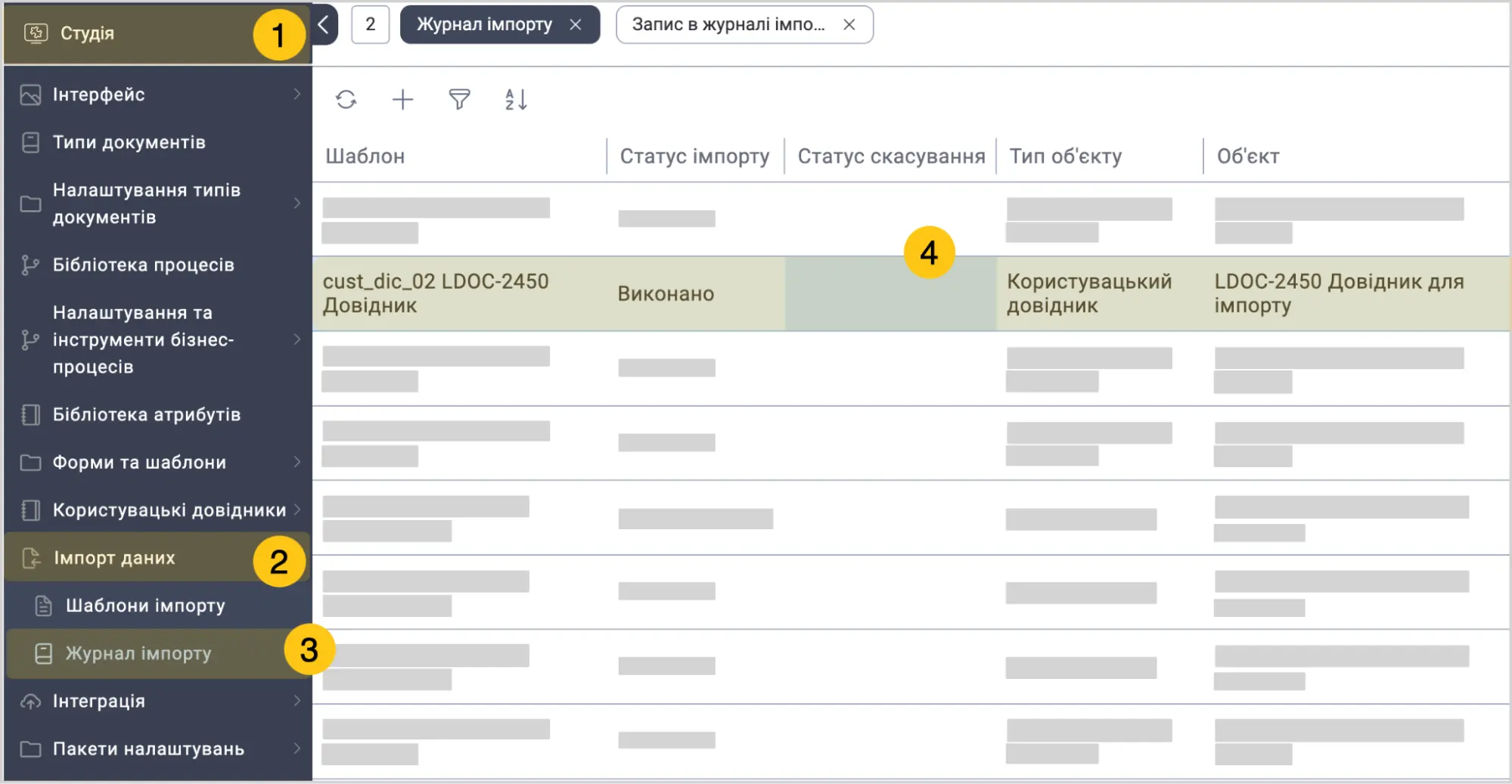Switch to the Запис в журналі імпо... tab
The height and width of the screenshot is (784, 1512).
click(728, 25)
